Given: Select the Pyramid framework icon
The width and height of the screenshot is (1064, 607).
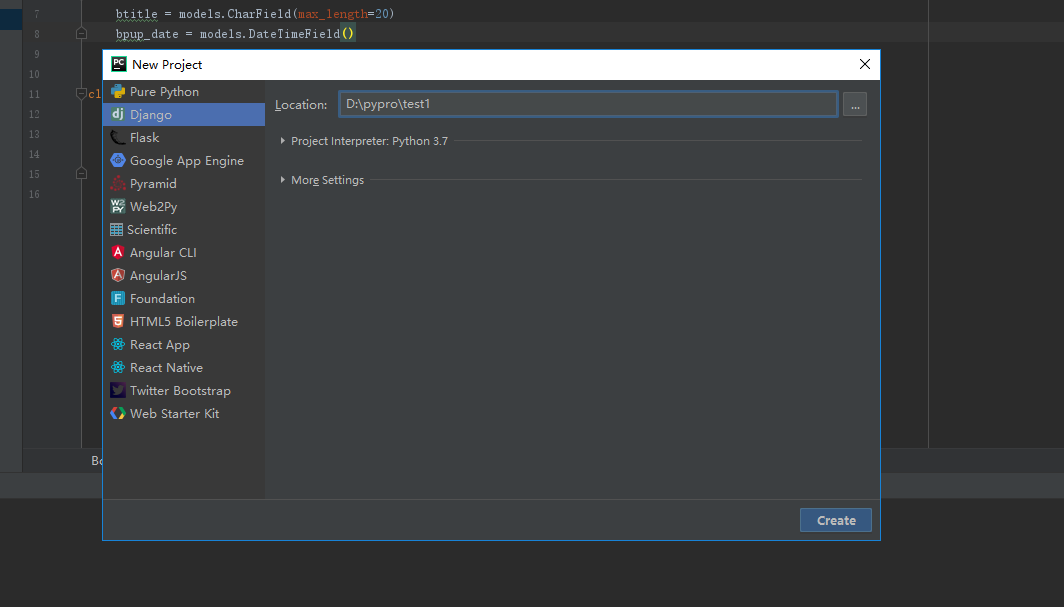Looking at the screenshot, I should point(118,183).
